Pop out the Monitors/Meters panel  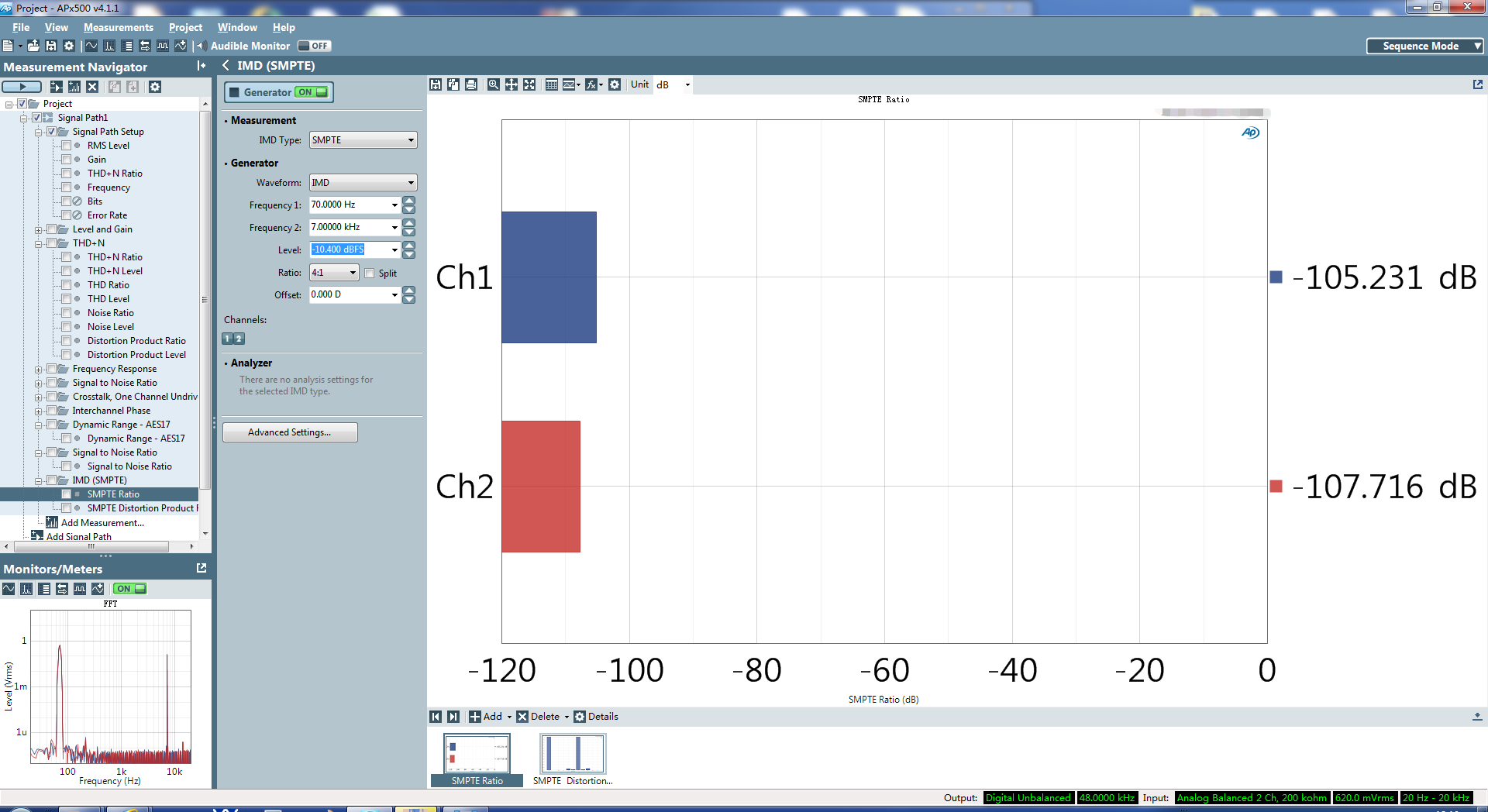click(x=201, y=568)
